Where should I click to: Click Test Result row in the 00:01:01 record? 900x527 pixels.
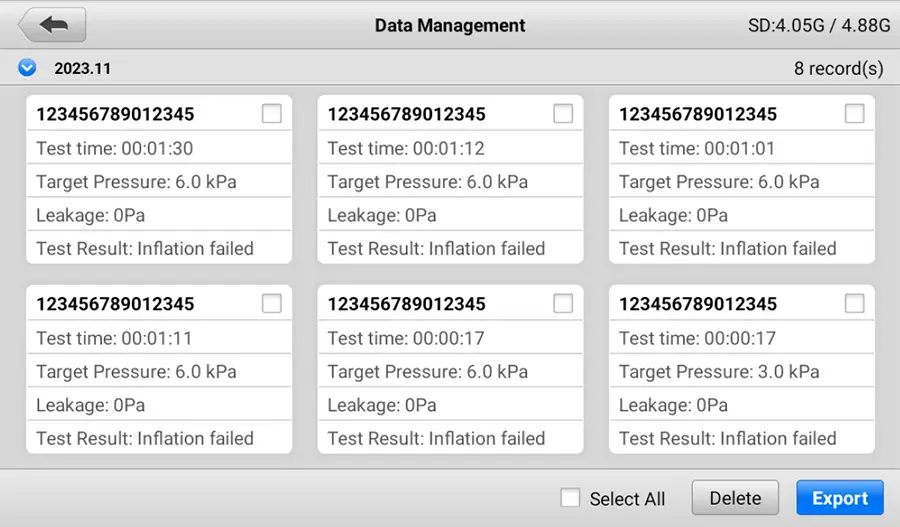pyautogui.click(x=742, y=248)
